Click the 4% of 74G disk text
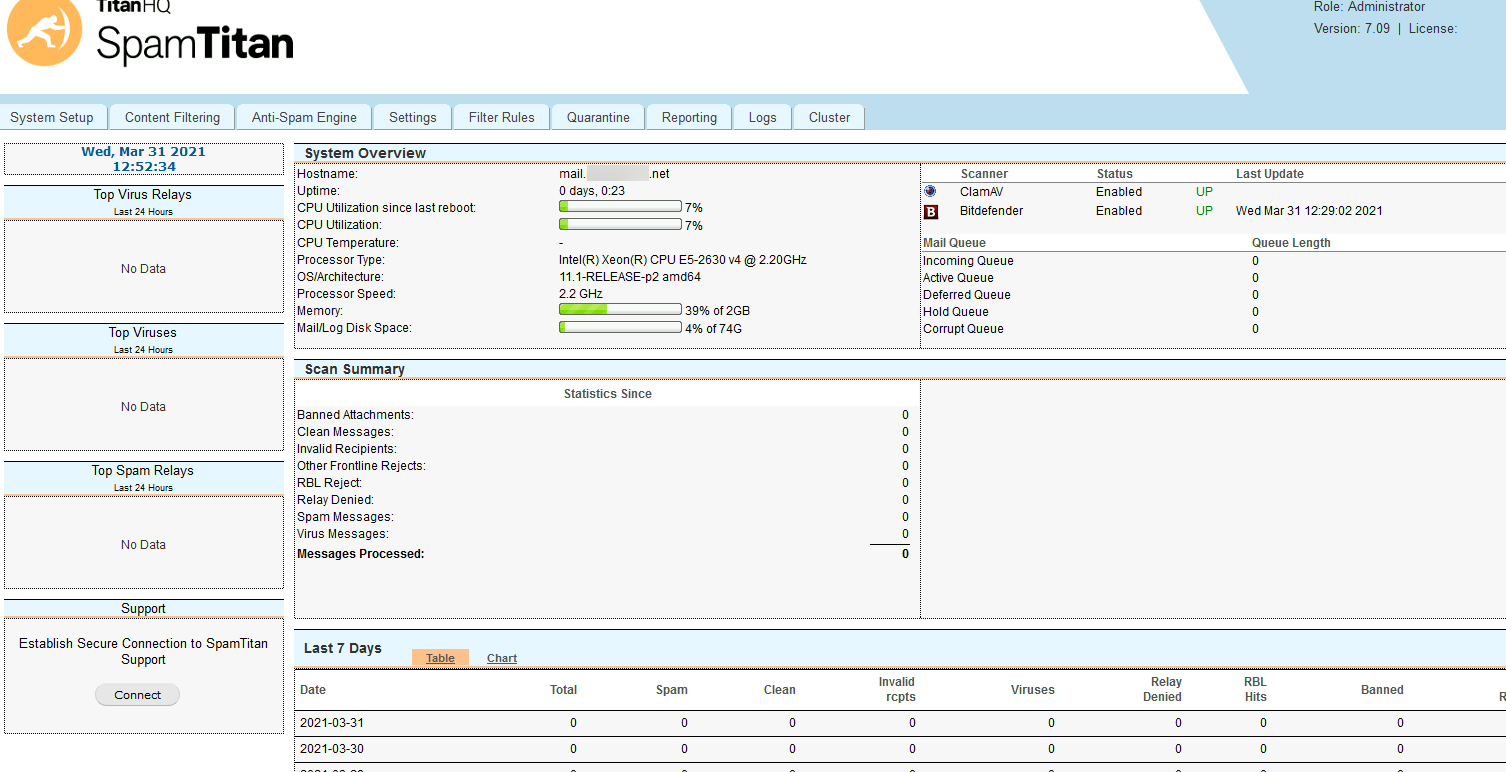The height and width of the screenshot is (772, 1506). [x=714, y=329]
